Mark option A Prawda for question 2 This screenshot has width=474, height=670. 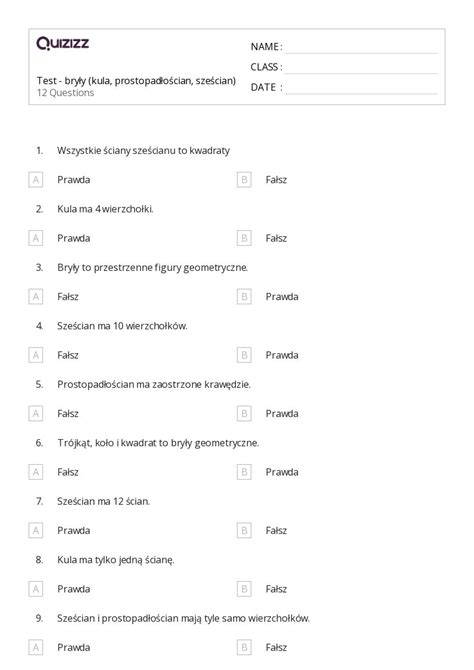35,238
